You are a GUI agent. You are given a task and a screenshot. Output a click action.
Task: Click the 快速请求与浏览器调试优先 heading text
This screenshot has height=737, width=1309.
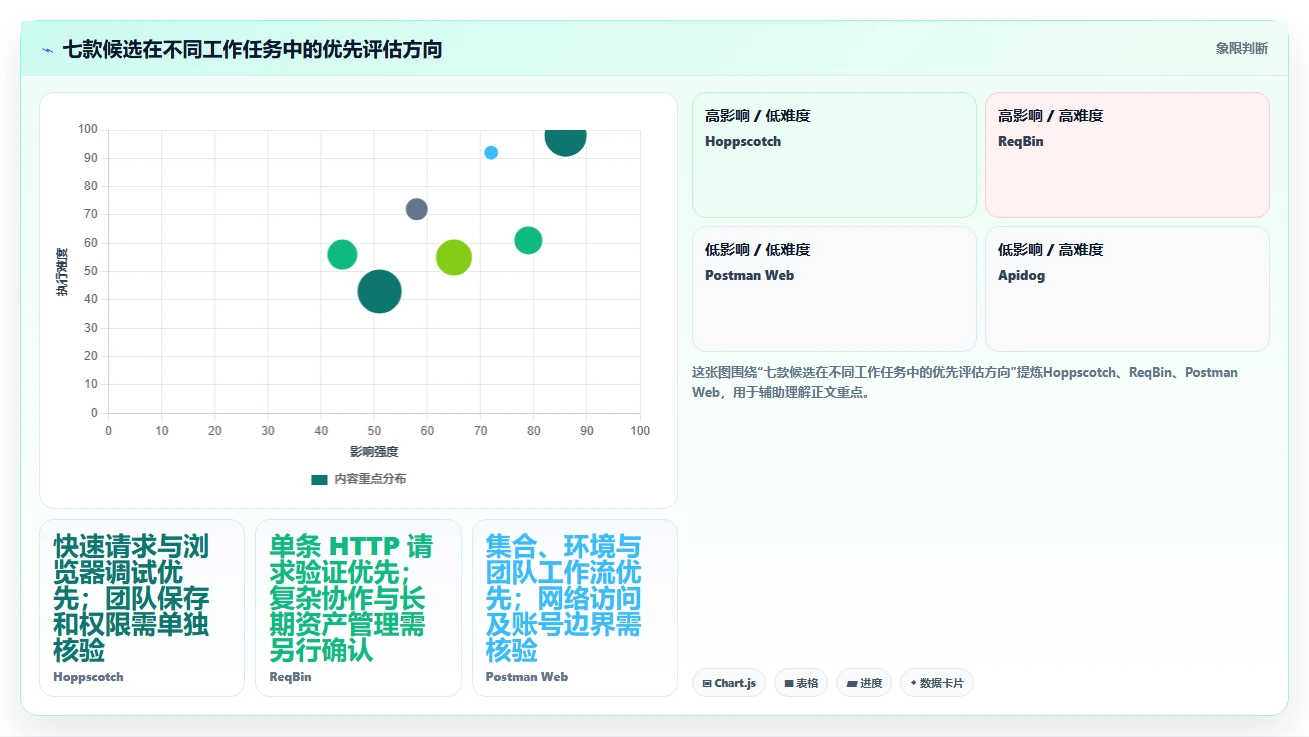(x=131, y=598)
